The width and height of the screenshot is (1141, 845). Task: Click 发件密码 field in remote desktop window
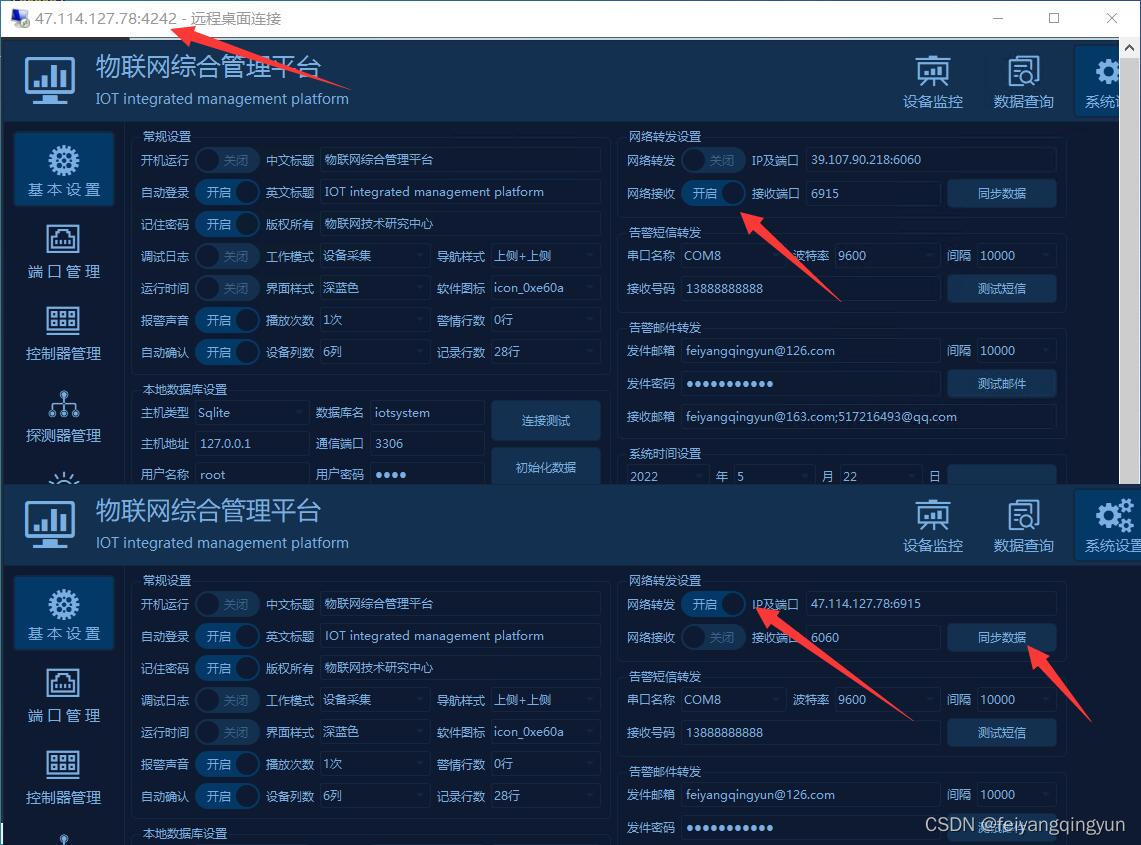[810, 384]
